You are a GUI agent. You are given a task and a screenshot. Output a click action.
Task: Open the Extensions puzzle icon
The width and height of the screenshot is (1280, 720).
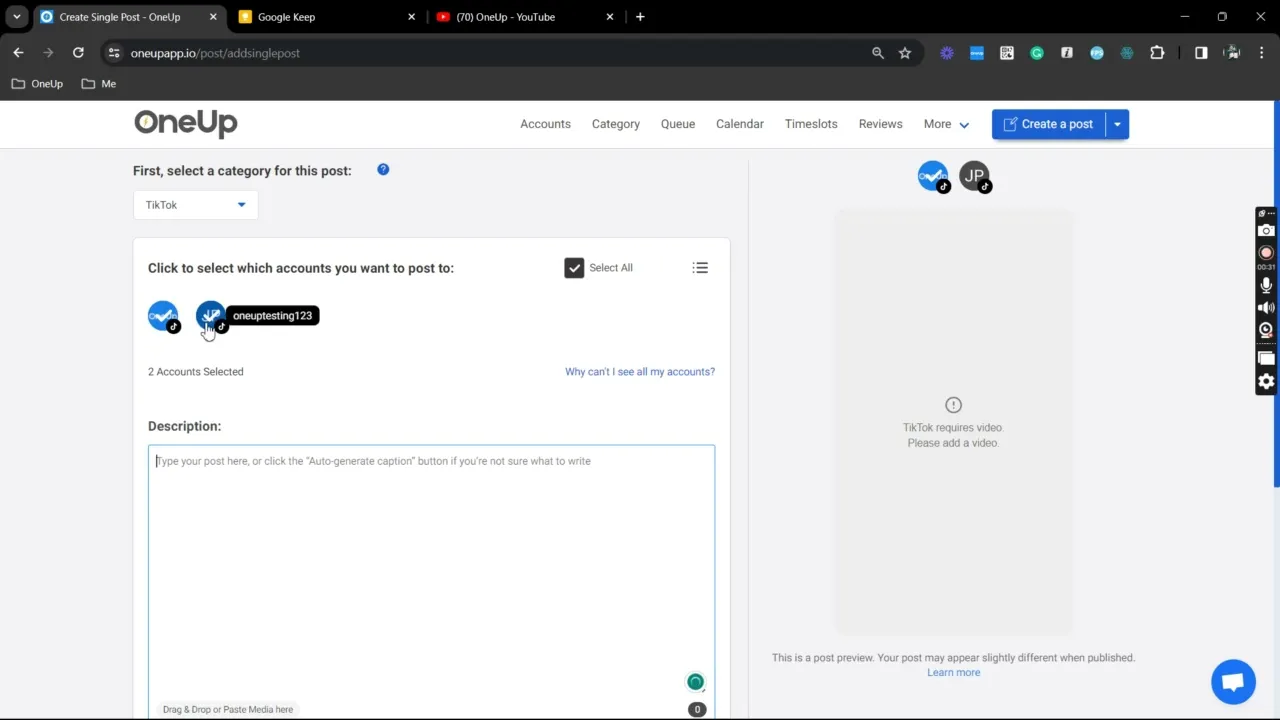point(1157,53)
